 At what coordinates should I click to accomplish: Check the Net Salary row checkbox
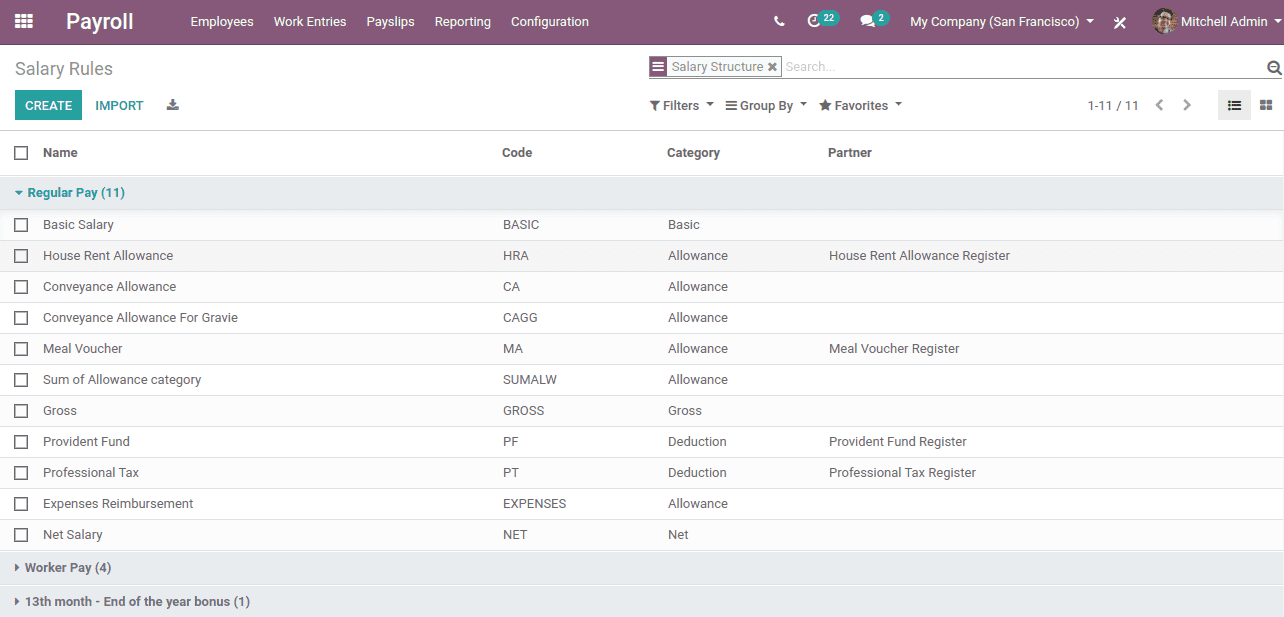click(21, 535)
